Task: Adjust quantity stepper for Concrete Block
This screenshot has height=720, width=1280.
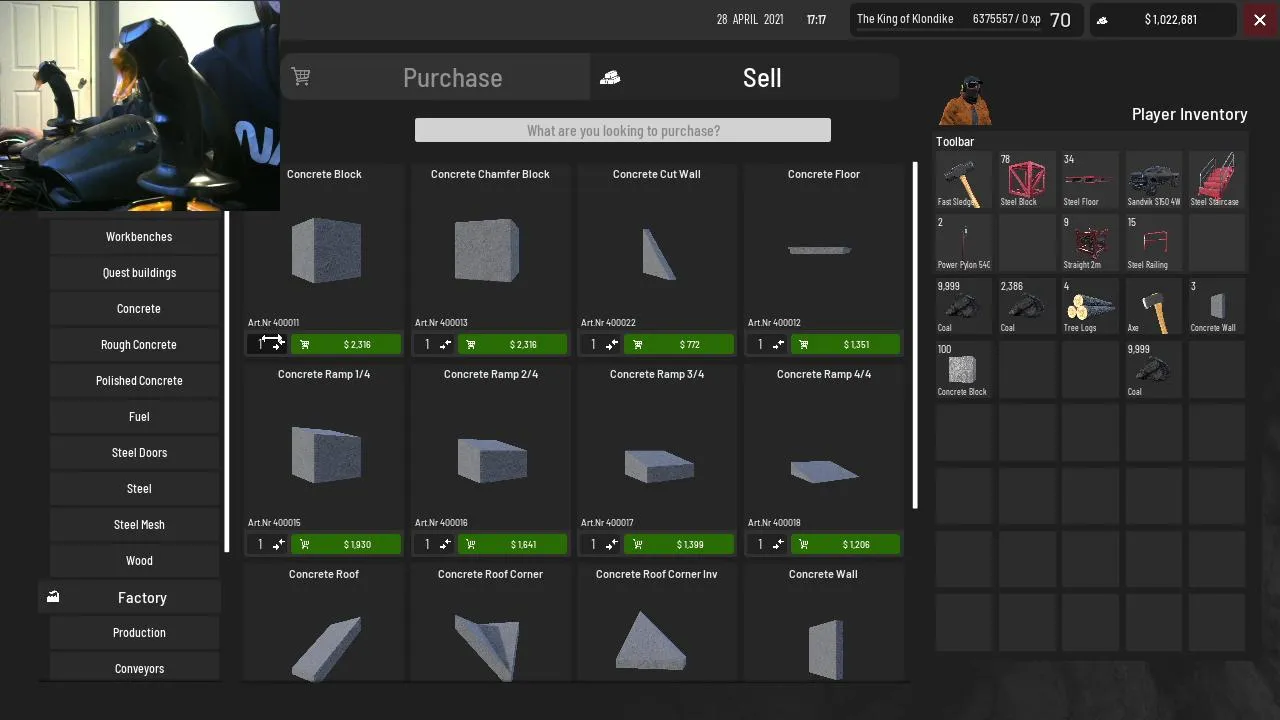Action: tap(267, 344)
